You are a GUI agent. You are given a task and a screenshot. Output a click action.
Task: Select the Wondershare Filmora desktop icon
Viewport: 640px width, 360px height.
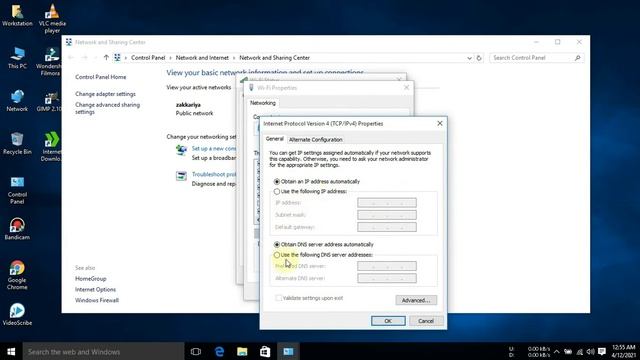point(49,62)
